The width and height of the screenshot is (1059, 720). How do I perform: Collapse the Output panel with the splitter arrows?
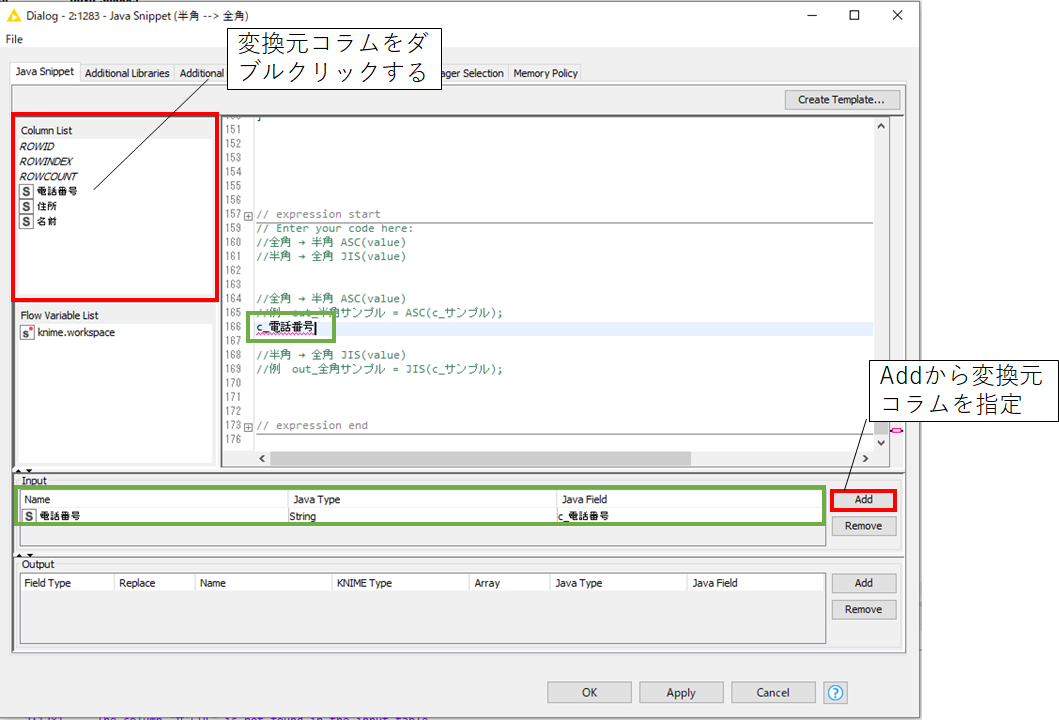click(x=24, y=555)
